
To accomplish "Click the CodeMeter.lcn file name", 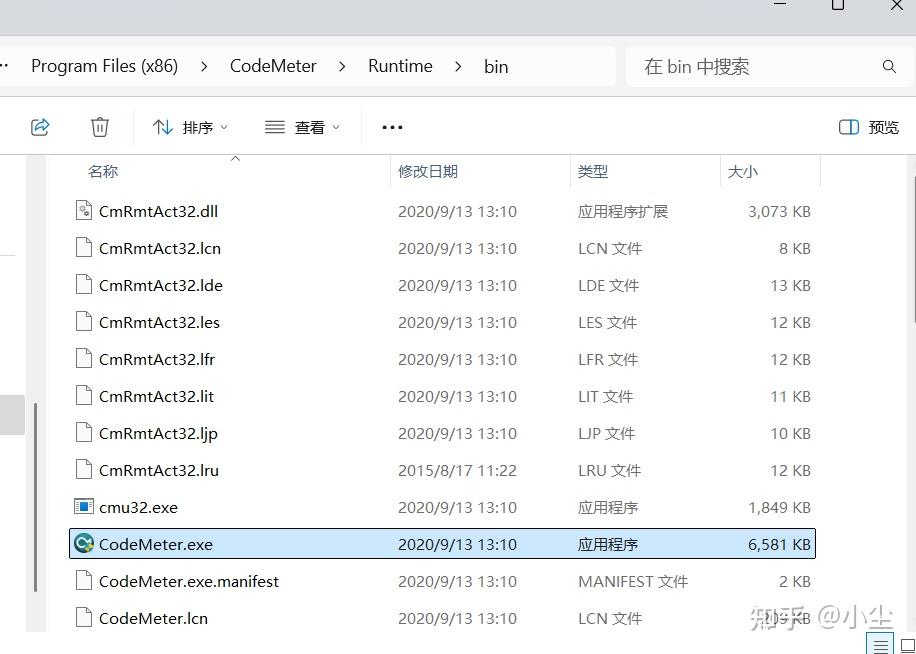I will [154, 618].
